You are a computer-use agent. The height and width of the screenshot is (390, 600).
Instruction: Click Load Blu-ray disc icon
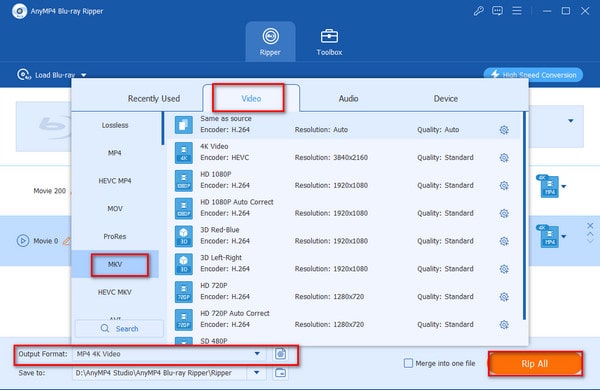(24, 75)
